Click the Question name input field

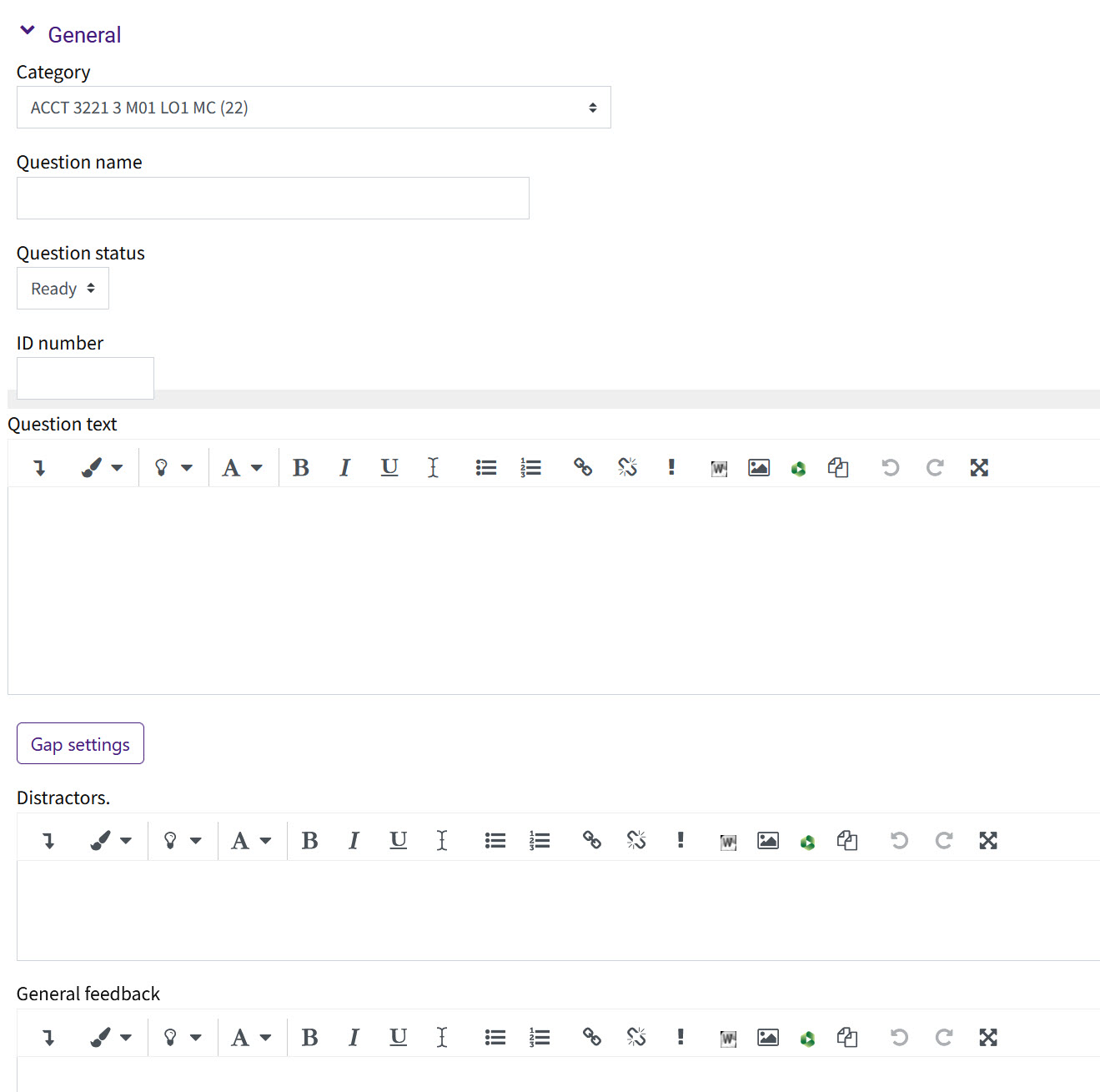point(273,198)
